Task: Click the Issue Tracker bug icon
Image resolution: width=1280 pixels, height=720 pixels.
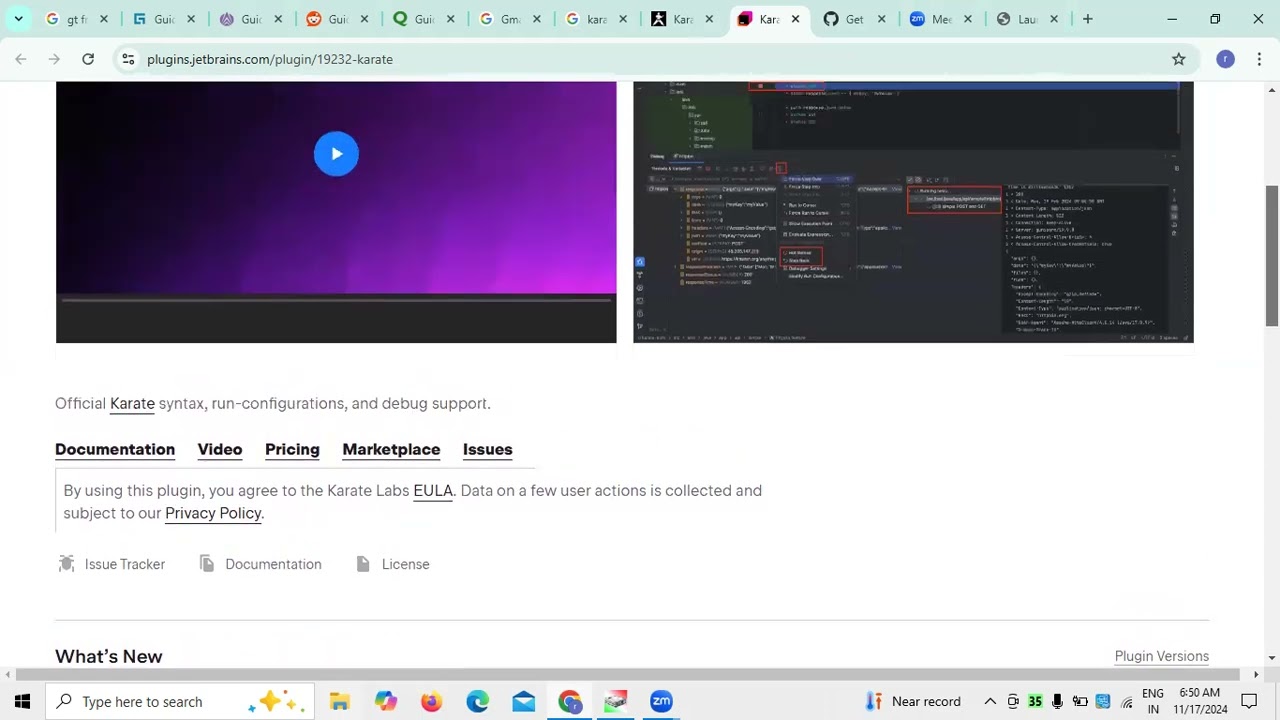Action: 67,564
